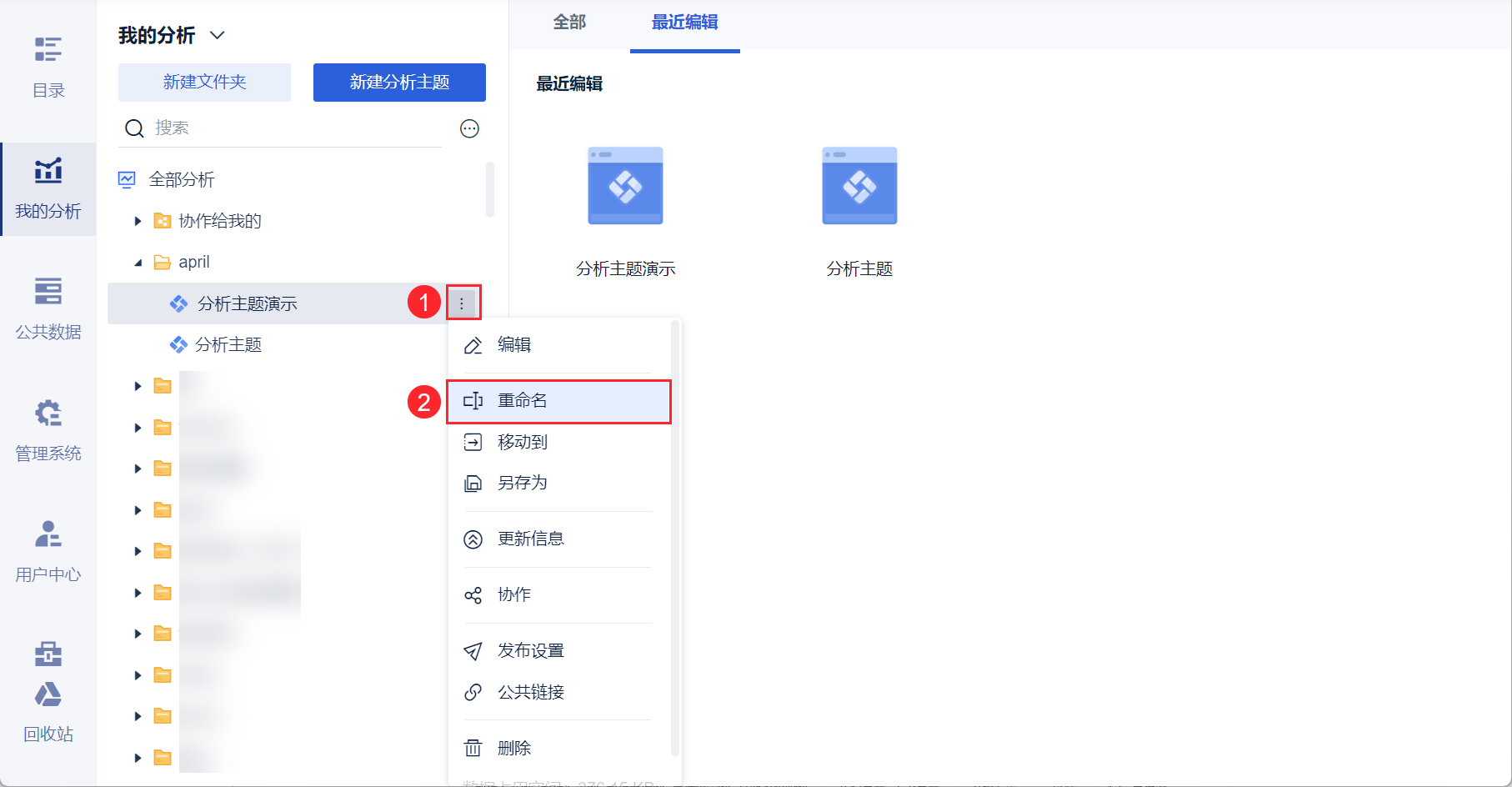Click the three-dot menu for 分析主题演示
1512x787 pixels.
[462, 303]
